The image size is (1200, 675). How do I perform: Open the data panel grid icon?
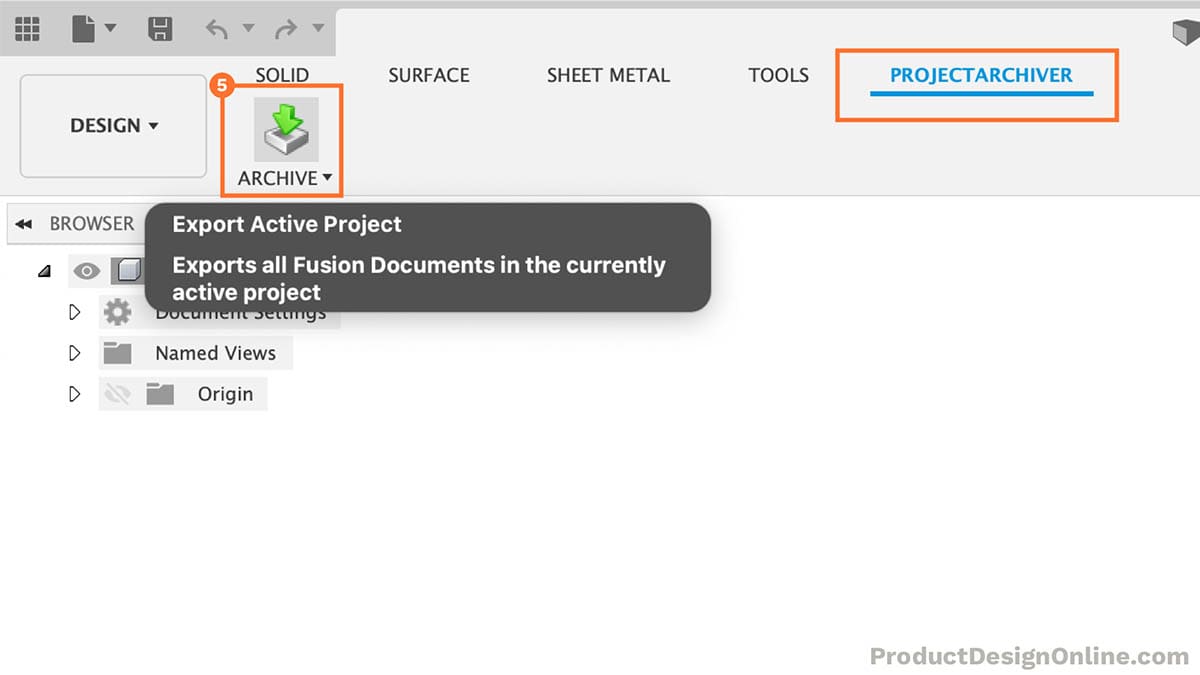click(27, 29)
